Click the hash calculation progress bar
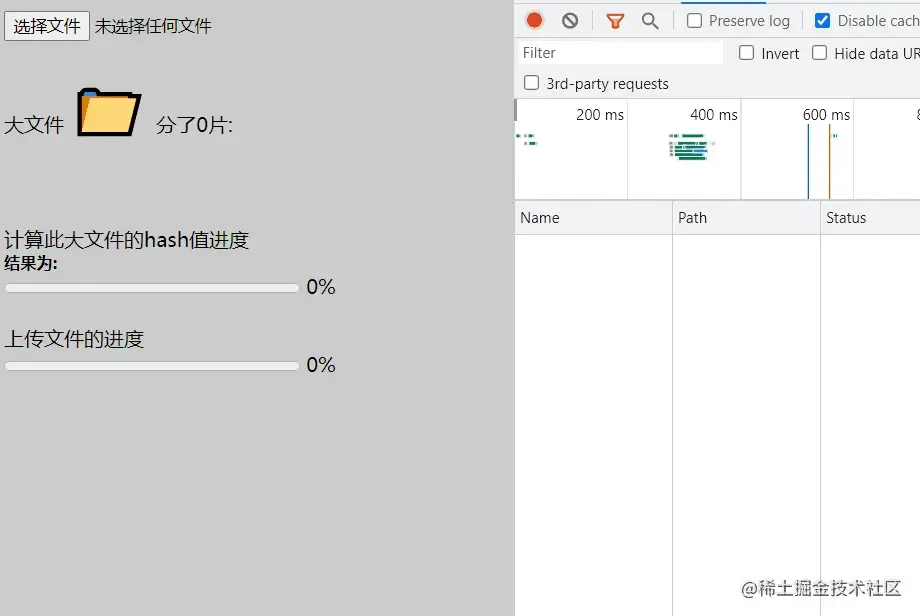Screen dimensions: 920x616 coord(152,288)
